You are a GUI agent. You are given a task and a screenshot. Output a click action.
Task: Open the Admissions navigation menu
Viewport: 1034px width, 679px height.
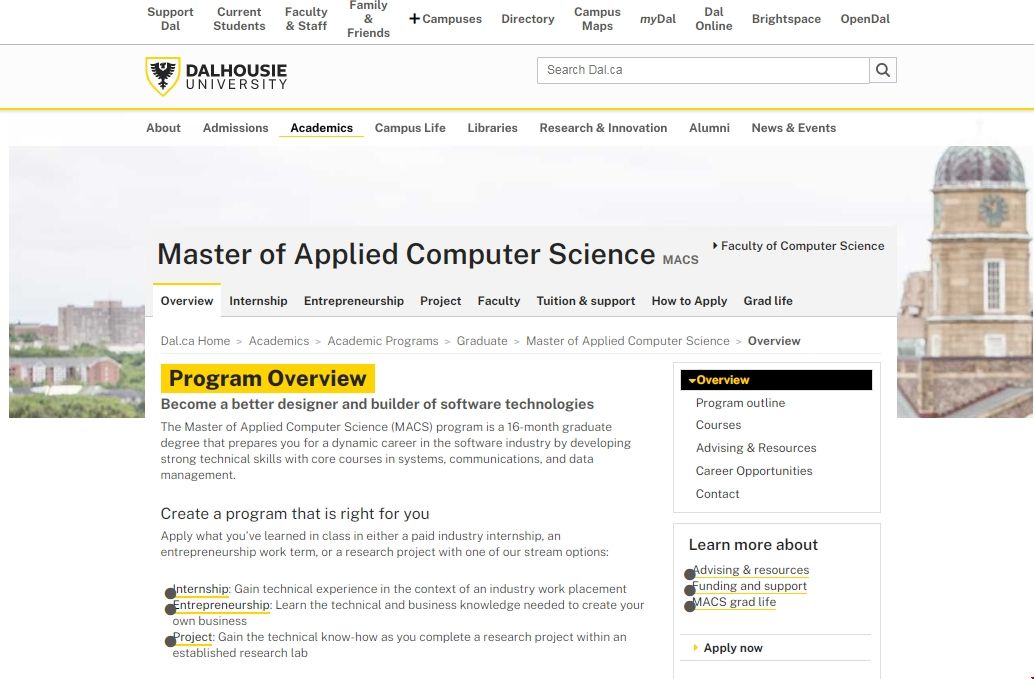pyautogui.click(x=235, y=128)
